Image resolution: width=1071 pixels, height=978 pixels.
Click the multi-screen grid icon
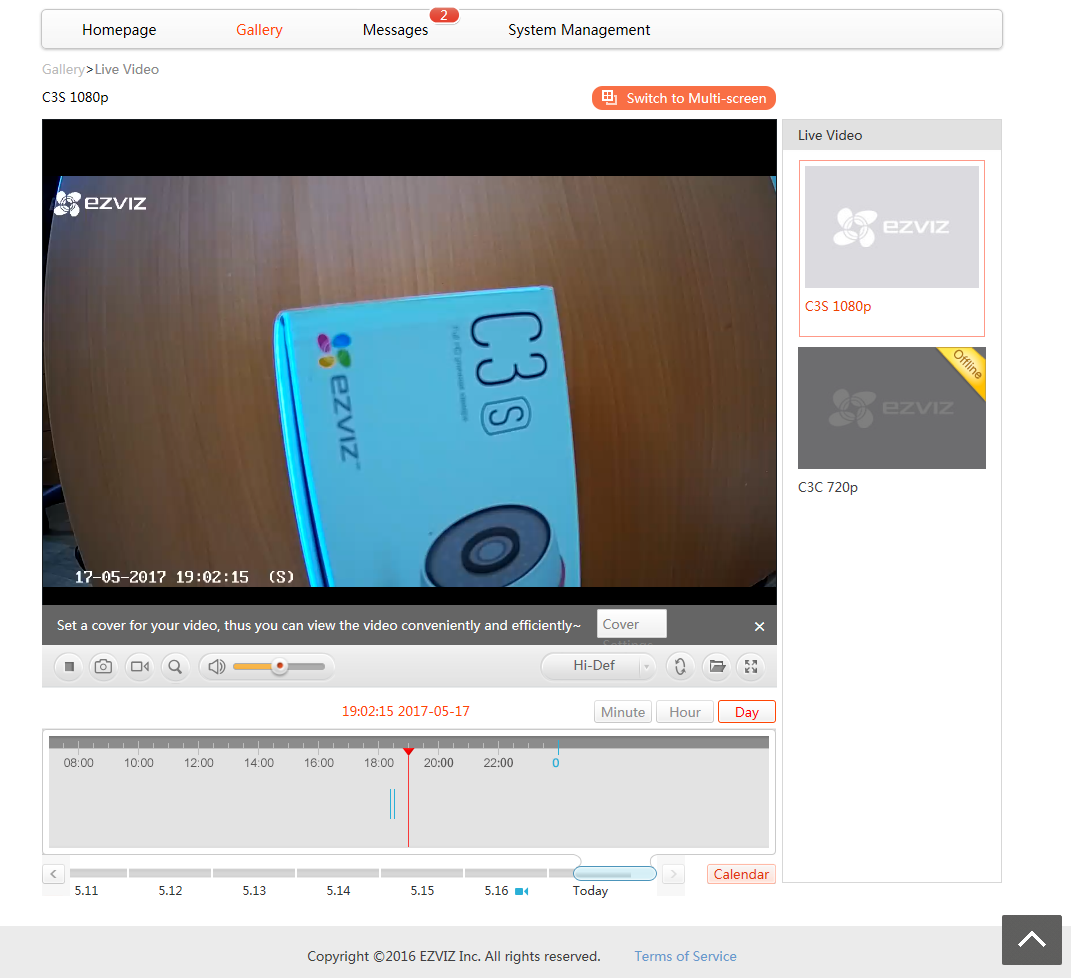pos(609,98)
